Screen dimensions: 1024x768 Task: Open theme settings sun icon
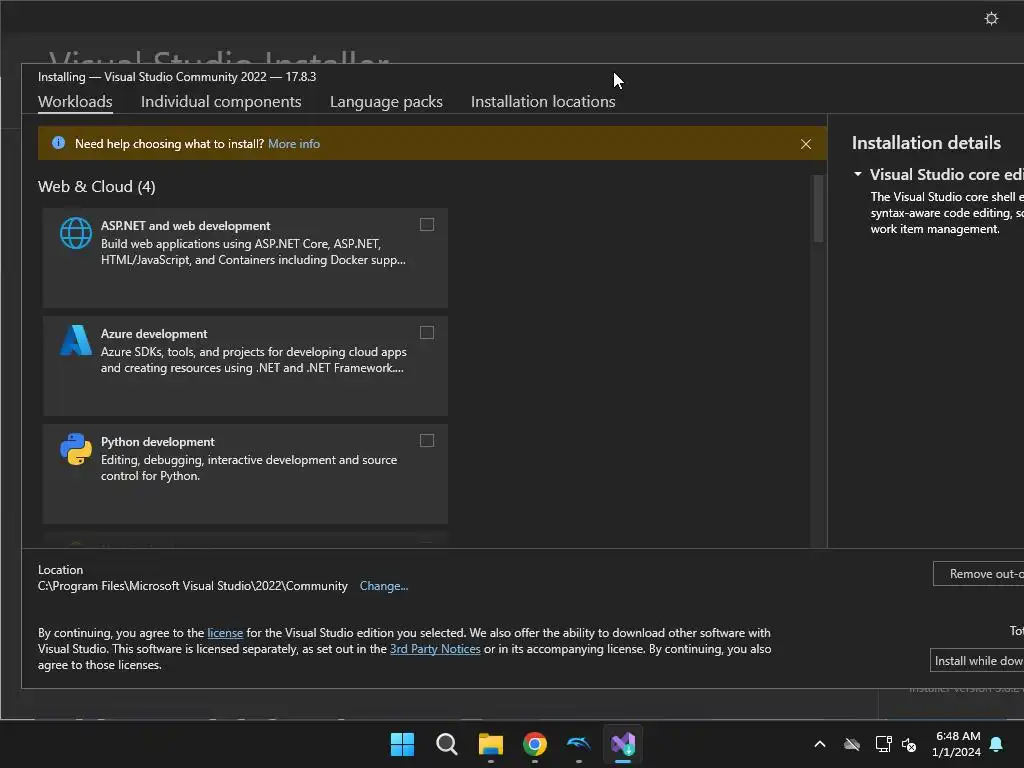pyautogui.click(x=991, y=18)
